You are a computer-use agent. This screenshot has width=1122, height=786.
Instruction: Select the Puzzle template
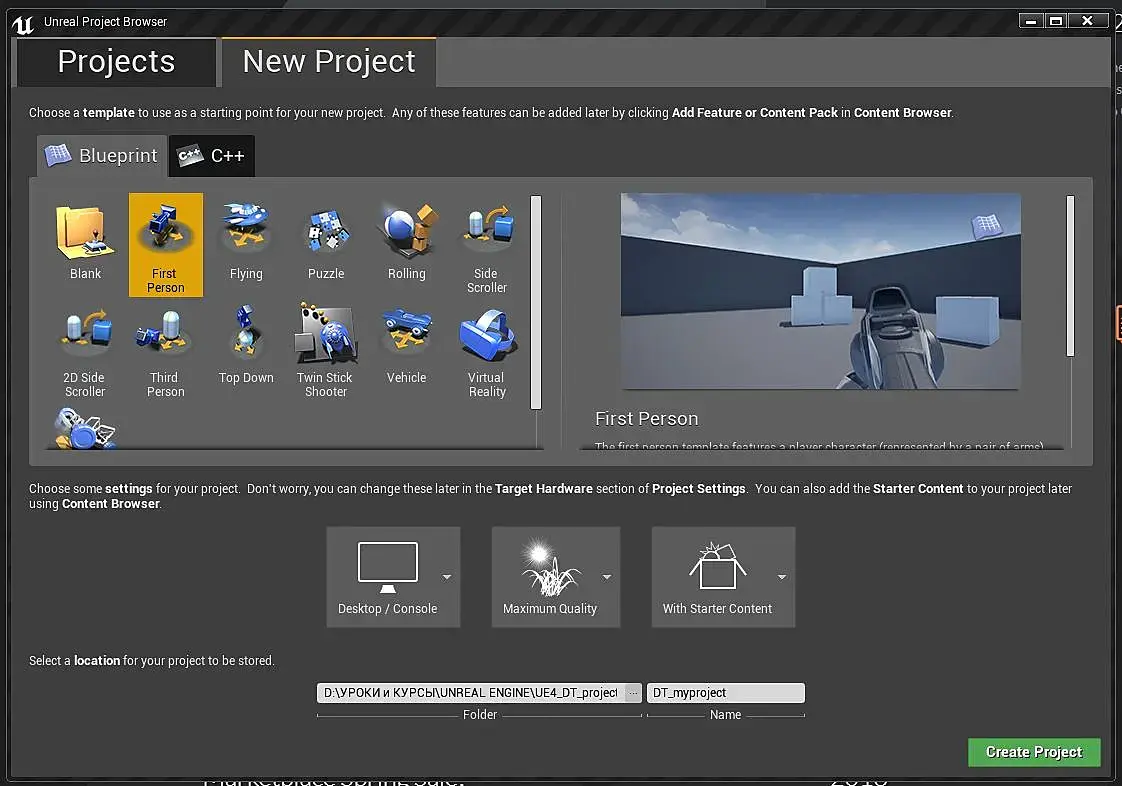tap(326, 245)
